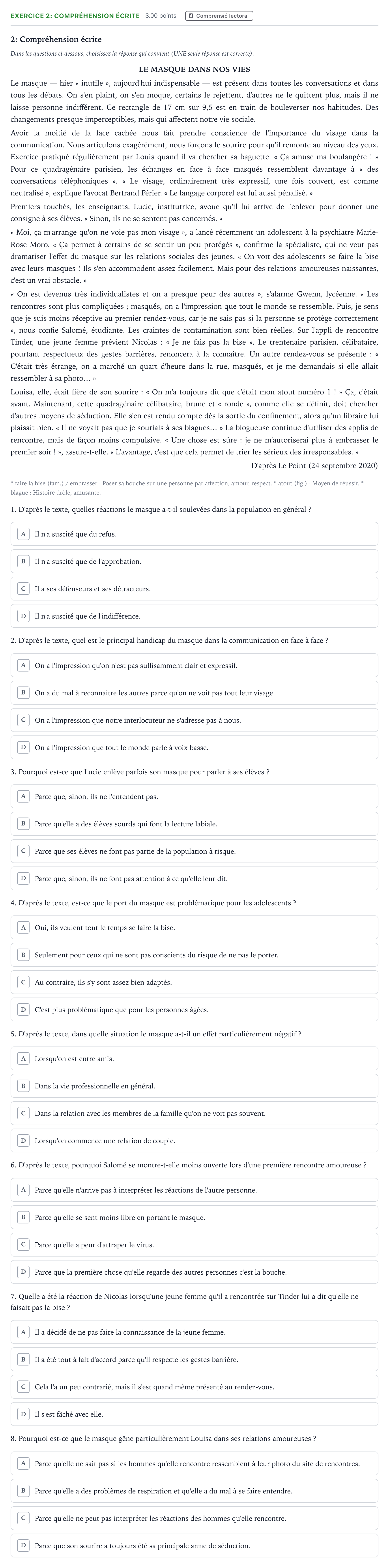The height and width of the screenshot is (1568, 389).
Task: Select 'élèves sourds qui font la lecture labiale'
Action: pyautogui.click(x=194, y=823)
